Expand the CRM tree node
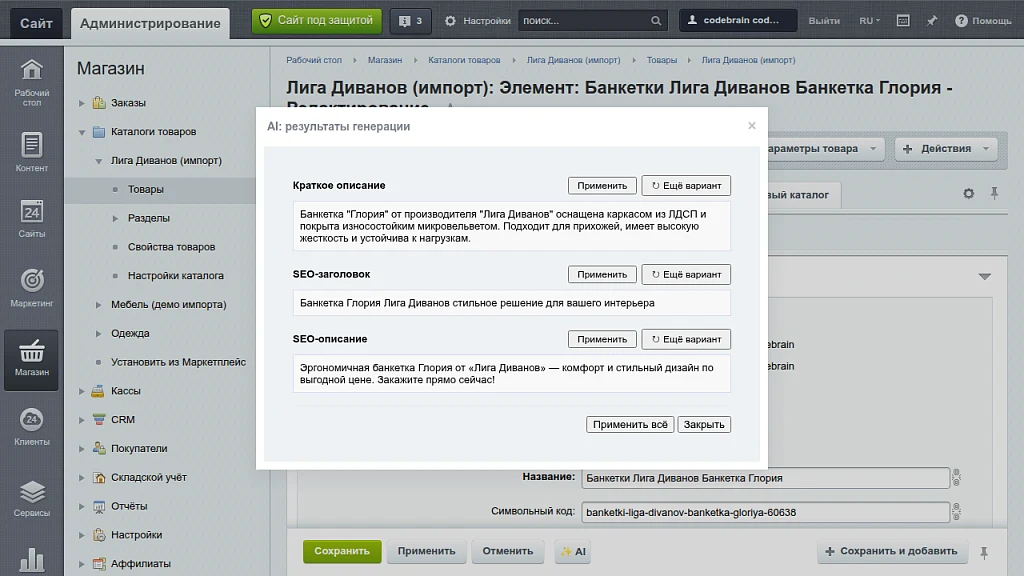The height and width of the screenshot is (576, 1024). (82, 419)
